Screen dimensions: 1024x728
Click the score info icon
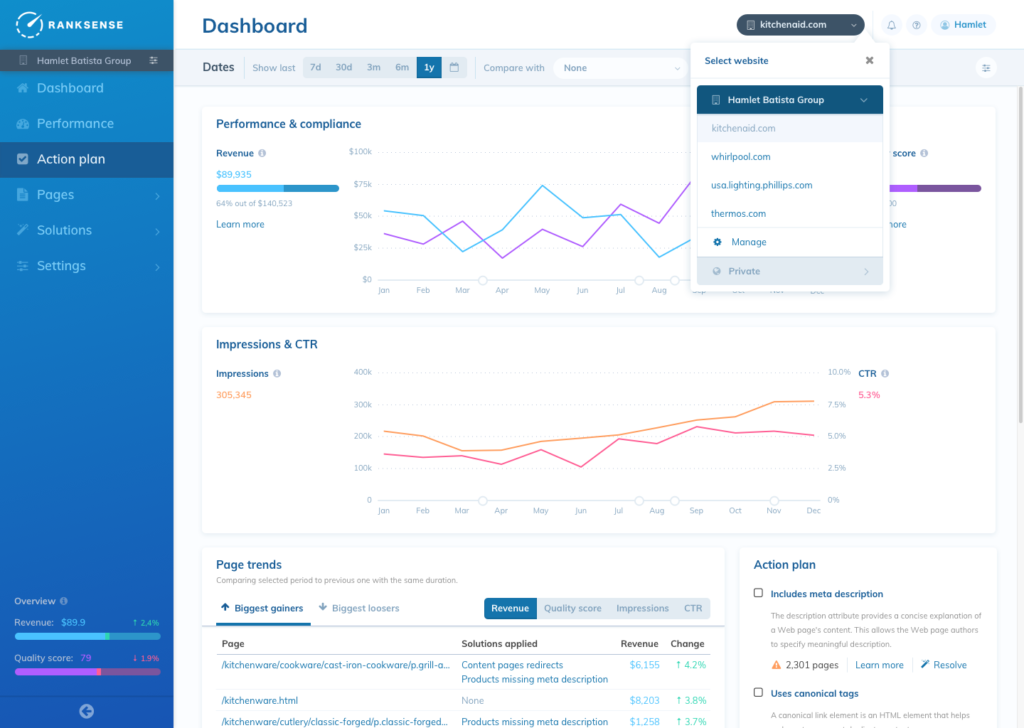point(924,153)
